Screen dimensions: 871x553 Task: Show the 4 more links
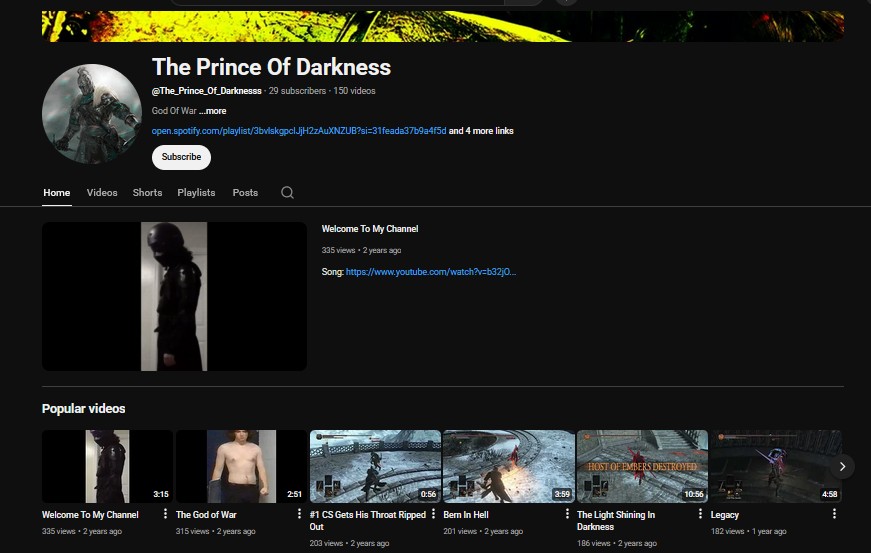coord(481,131)
